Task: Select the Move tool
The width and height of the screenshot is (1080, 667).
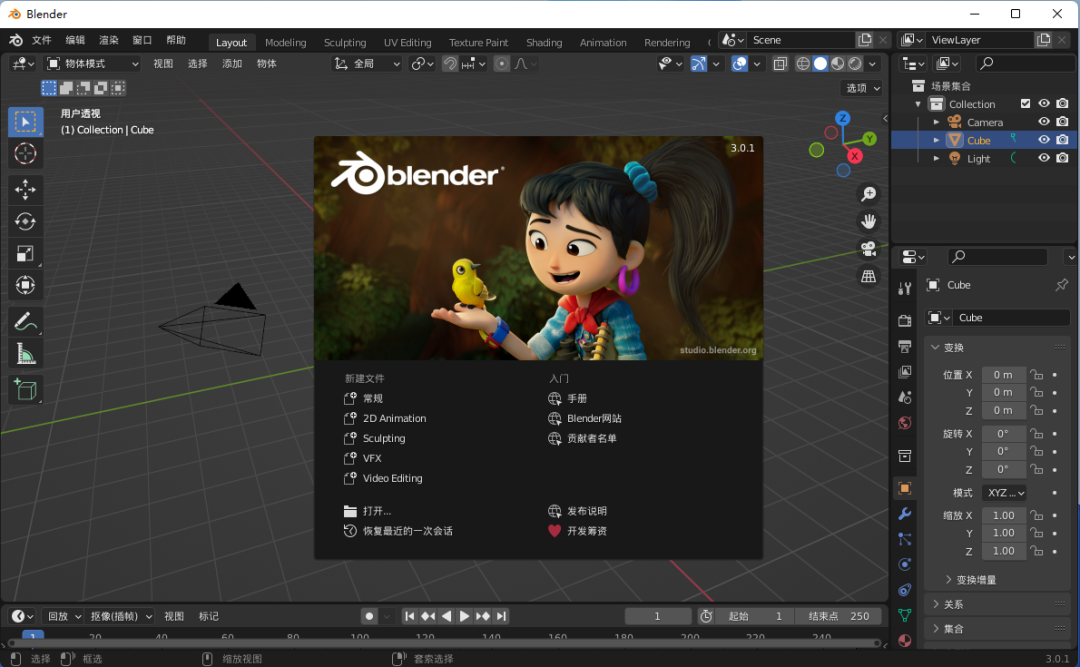Action: coord(25,189)
